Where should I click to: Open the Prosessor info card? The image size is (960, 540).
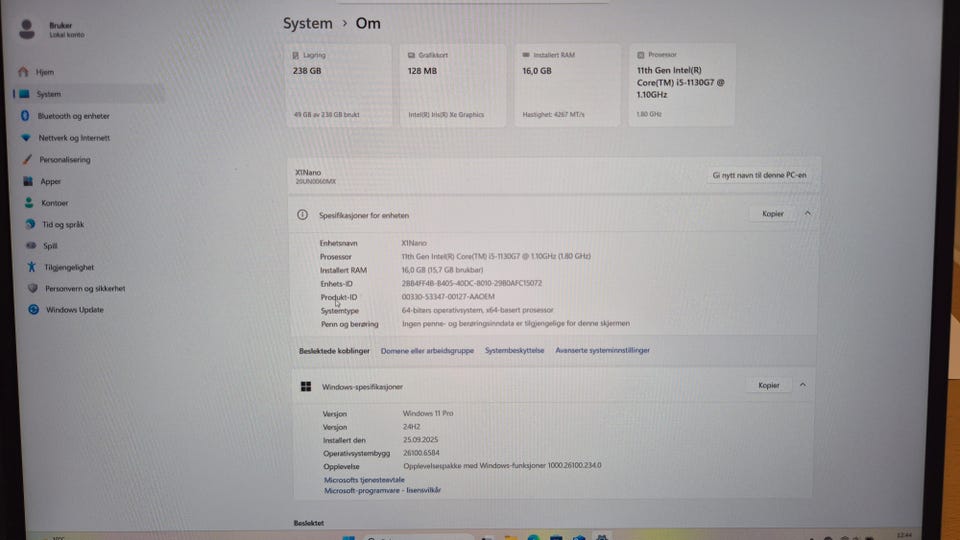(x=681, y=85)
